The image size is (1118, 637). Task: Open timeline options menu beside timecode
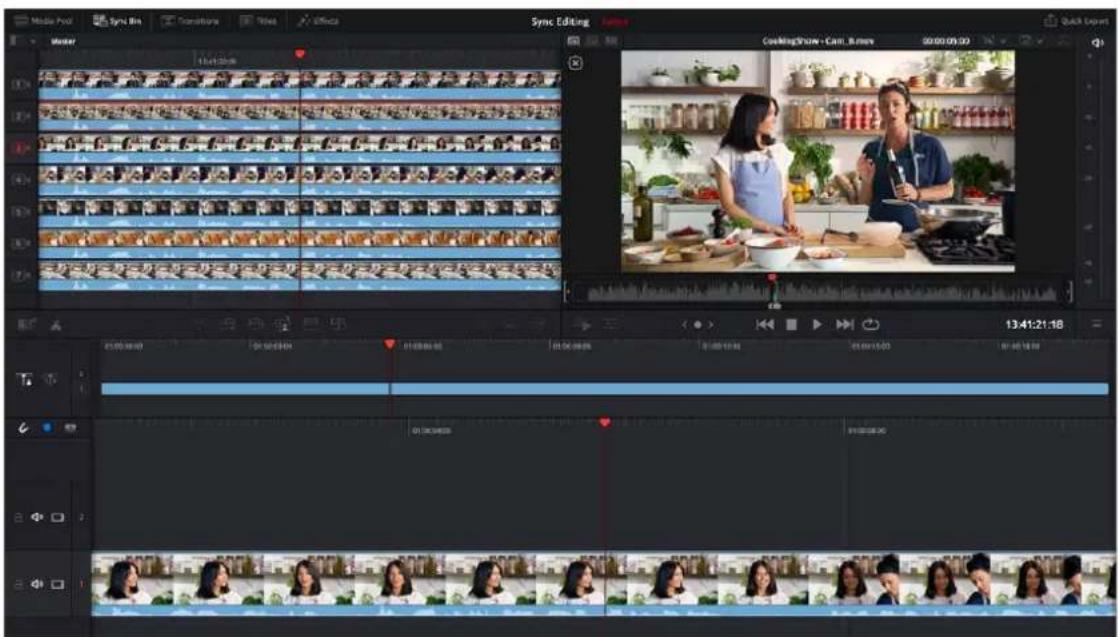[1097, 325]
